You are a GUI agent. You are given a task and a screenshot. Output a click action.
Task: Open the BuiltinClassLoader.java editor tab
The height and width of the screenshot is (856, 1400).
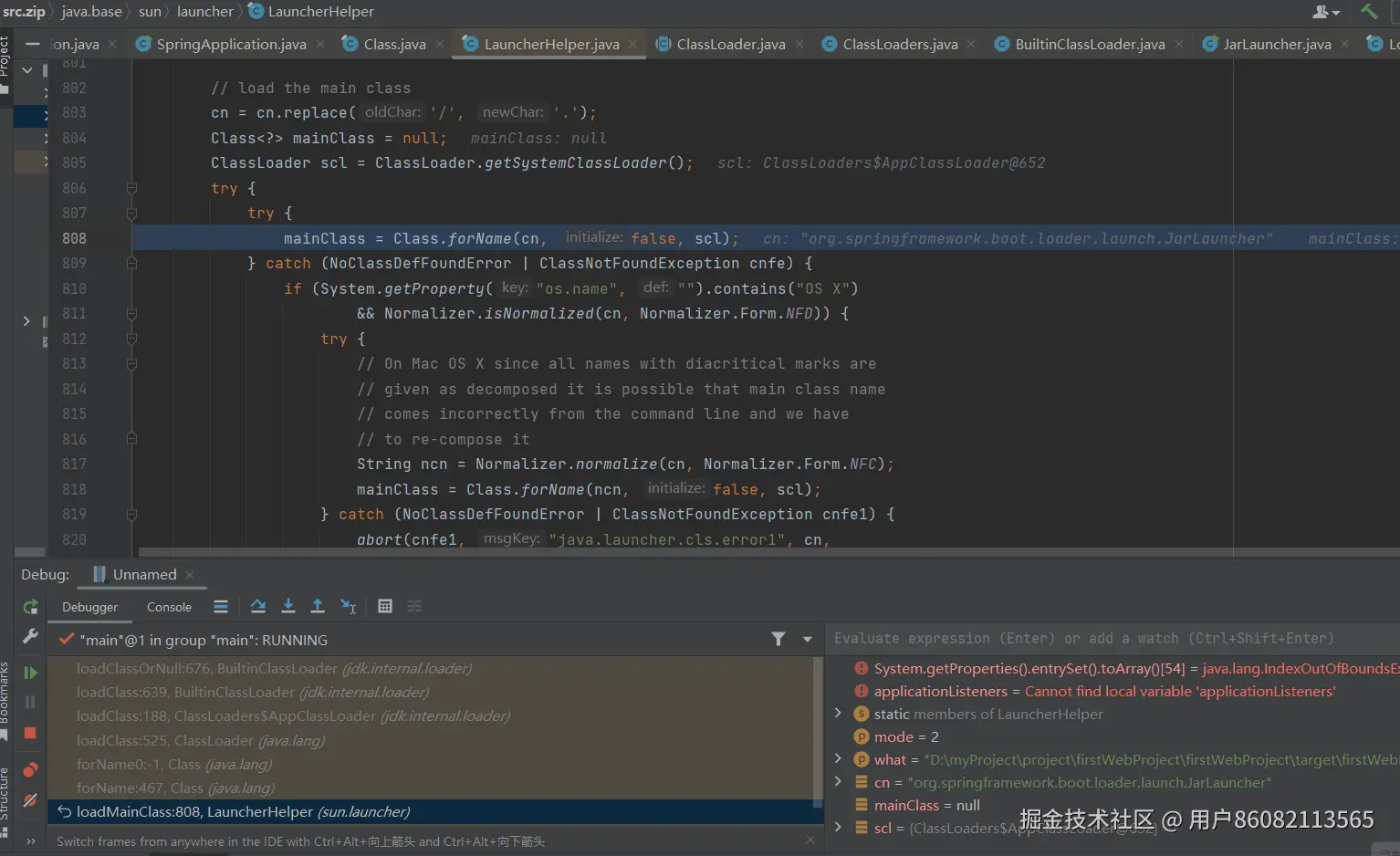1090,44
